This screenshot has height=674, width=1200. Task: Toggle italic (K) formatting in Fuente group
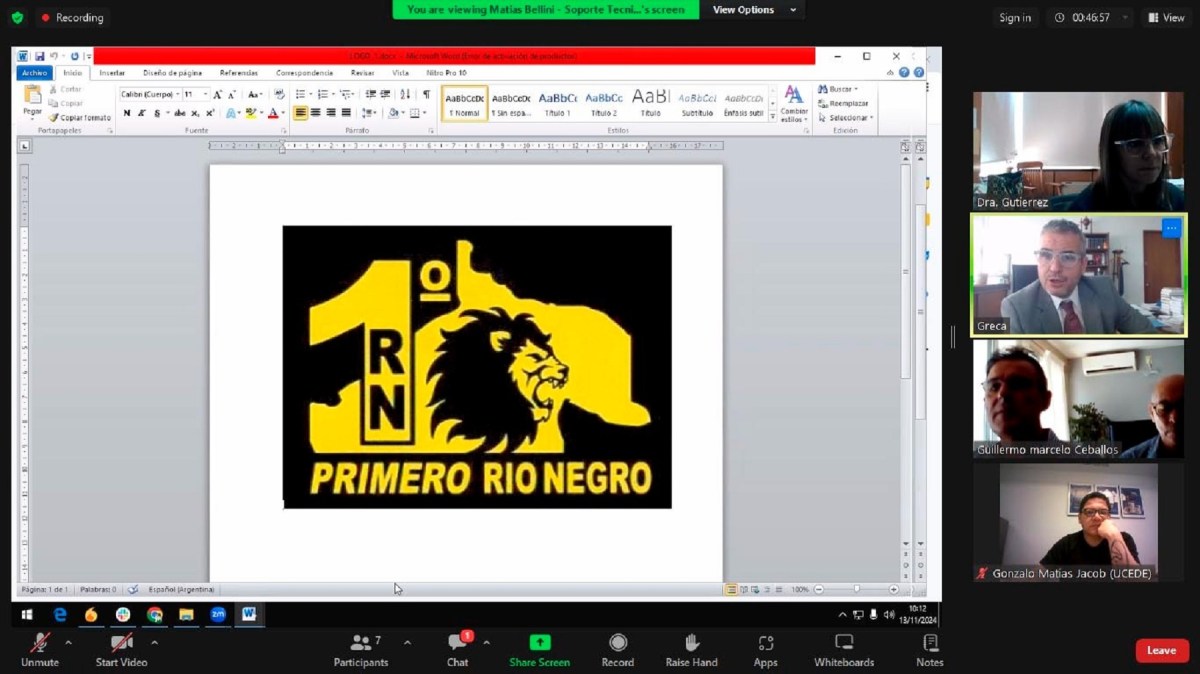click(141, 114)
